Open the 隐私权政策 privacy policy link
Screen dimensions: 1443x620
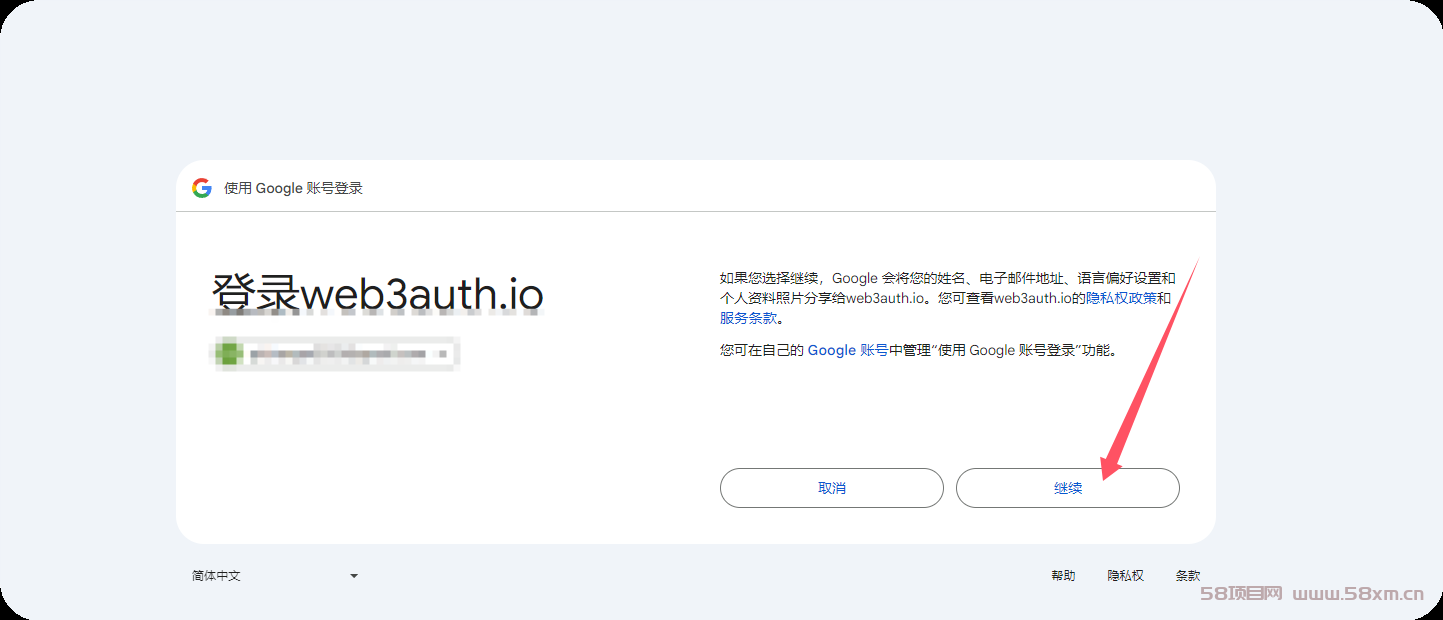(x=1122, y=298)
